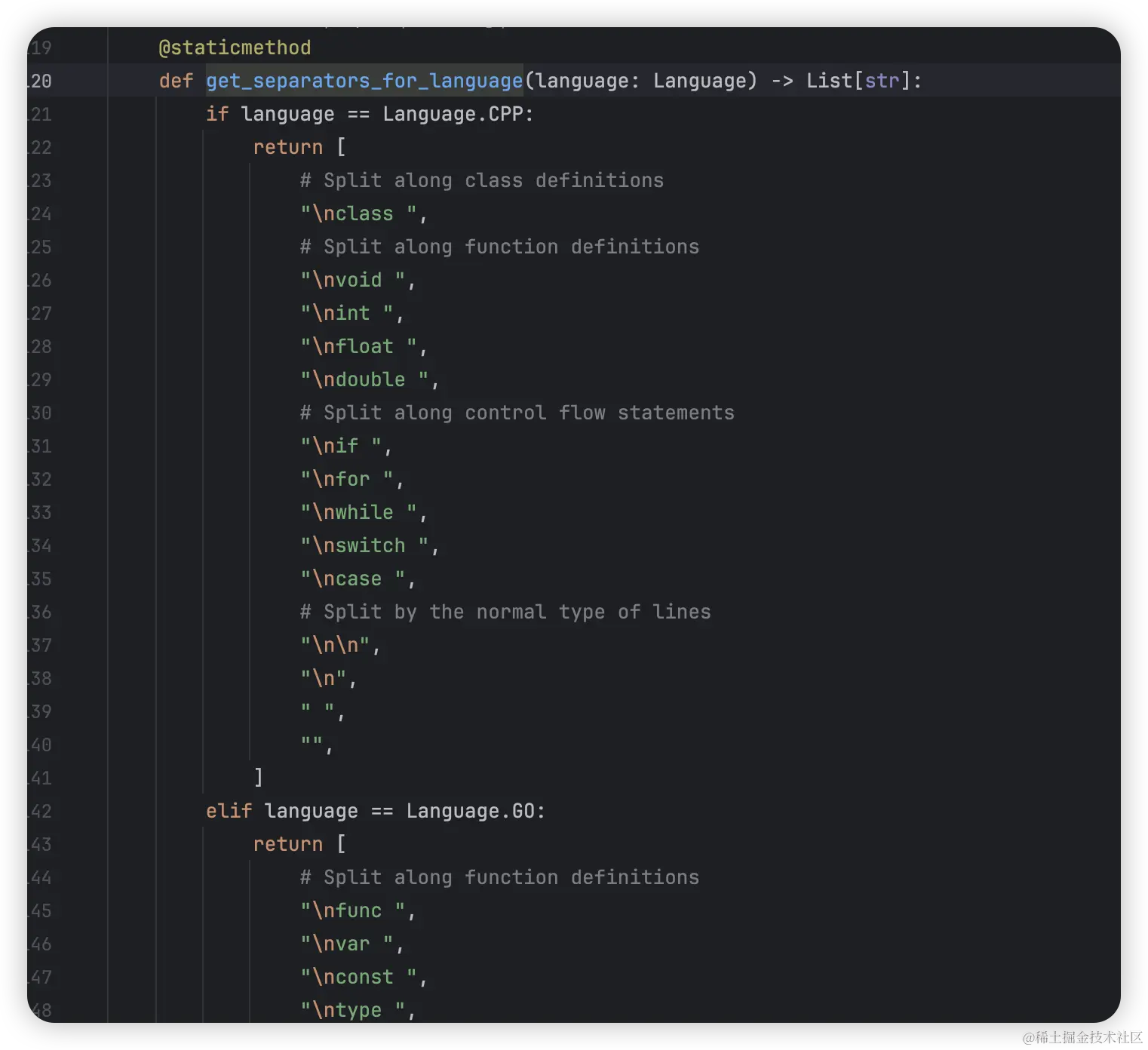Click the "\nvar " string
Viewport: 1148px width, 1050px height.
point(346,944)
